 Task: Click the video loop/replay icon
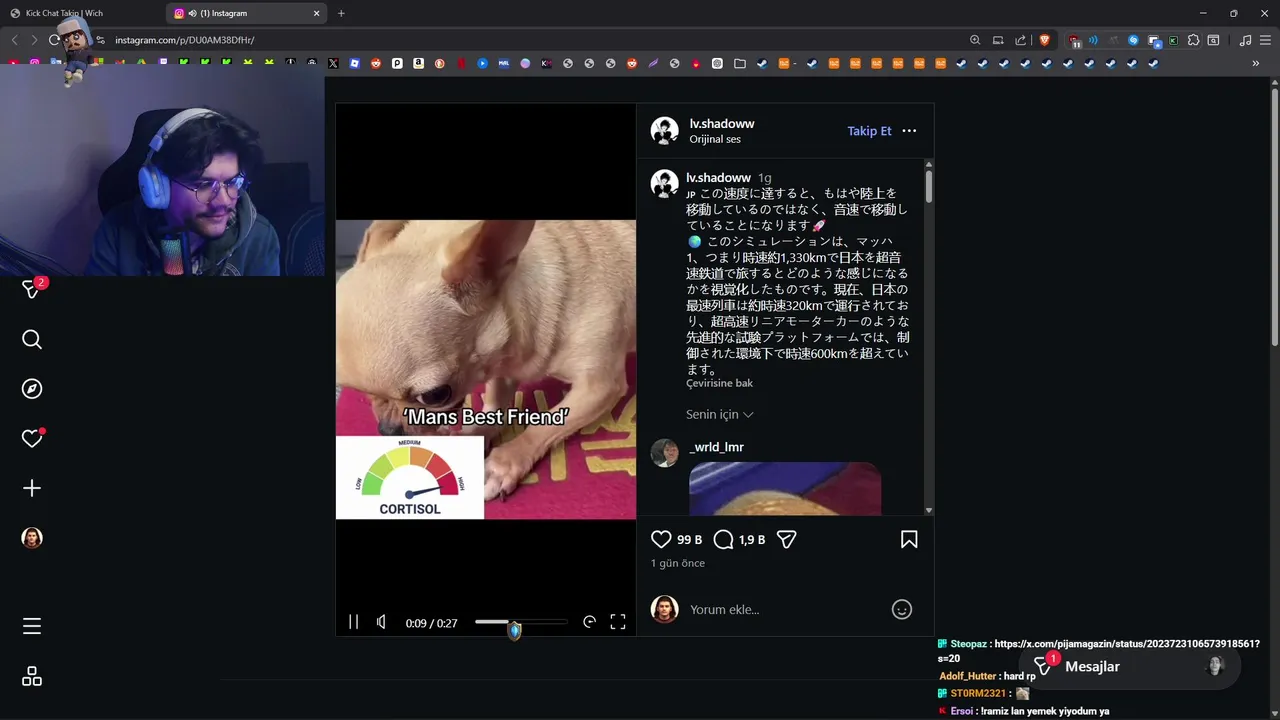(589, 622)
